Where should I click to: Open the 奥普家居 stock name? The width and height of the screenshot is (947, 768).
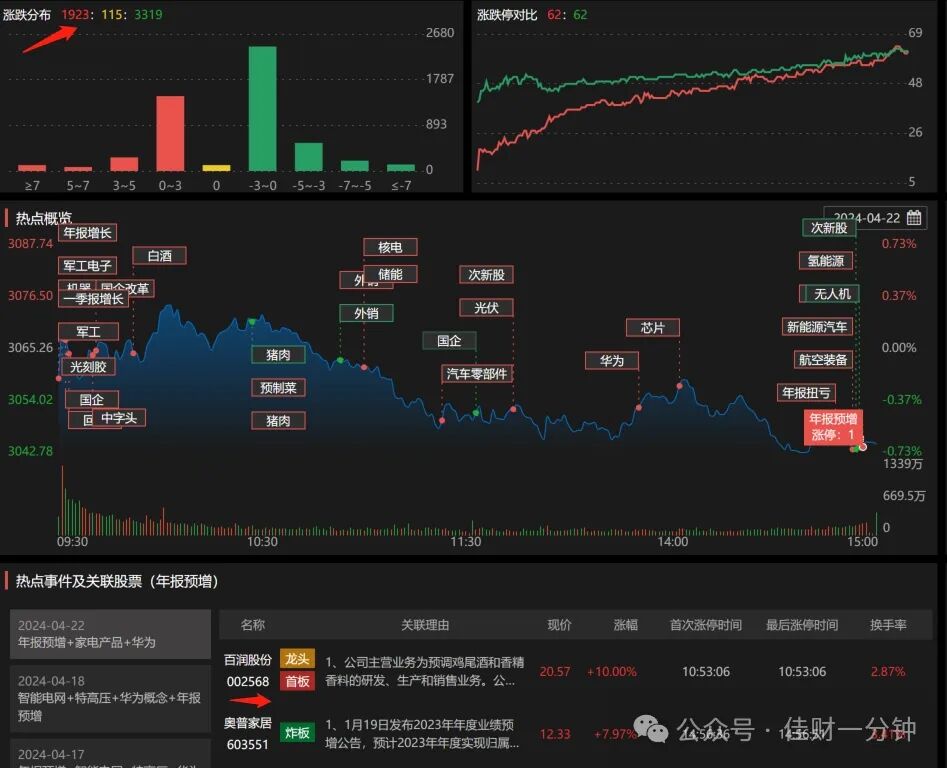(248, 723)
